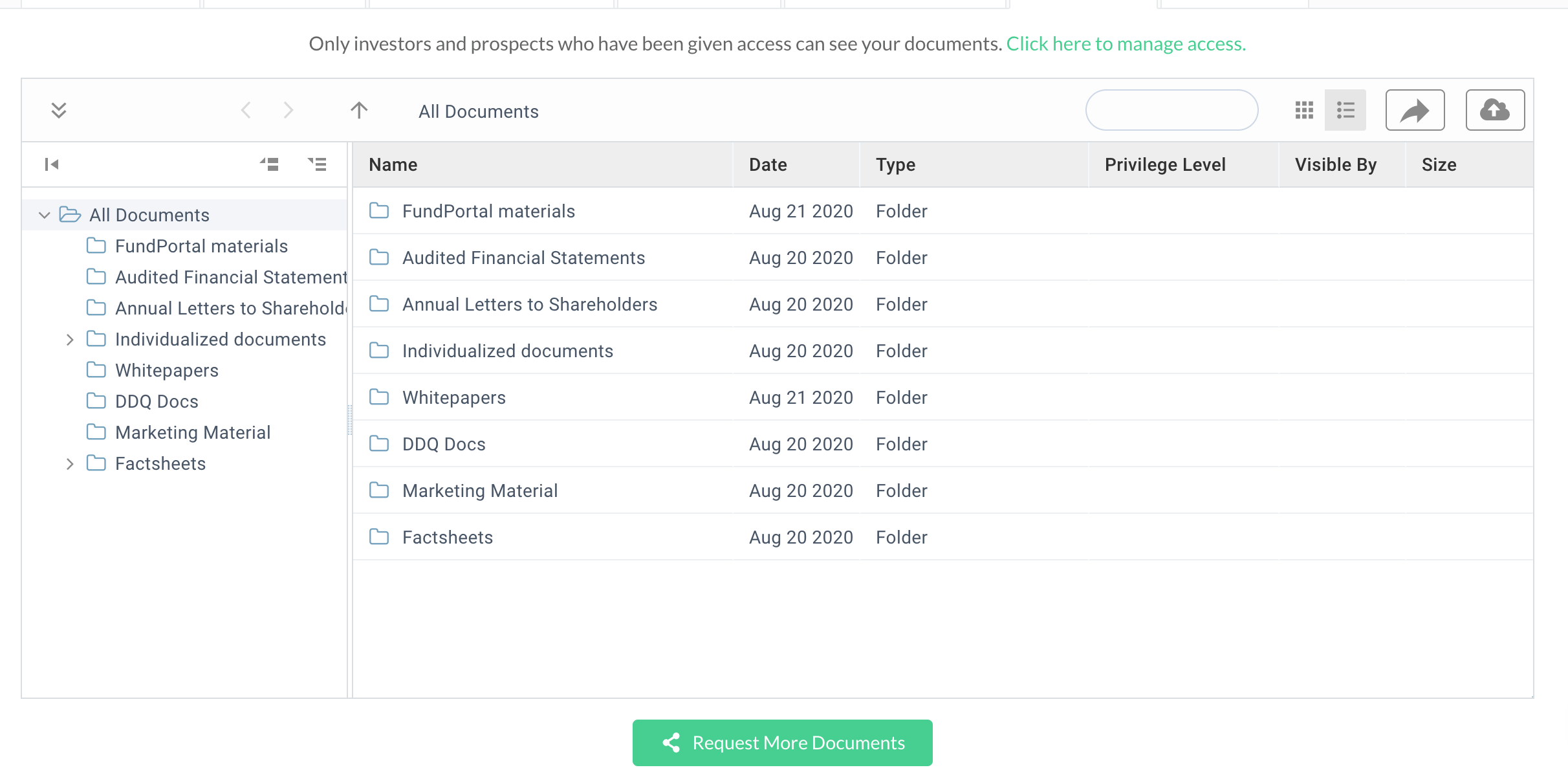This screenshot has height=783, width=1568.
Task: Expand Individualized documents in the tree
Action: click(x=70, y=340)
